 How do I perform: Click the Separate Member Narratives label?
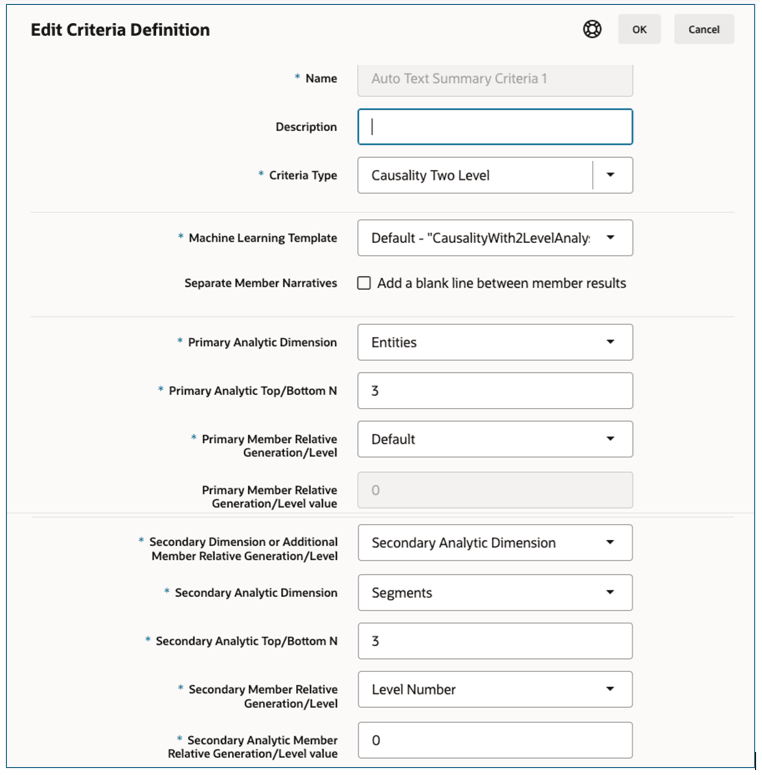(x=260, y=283)
